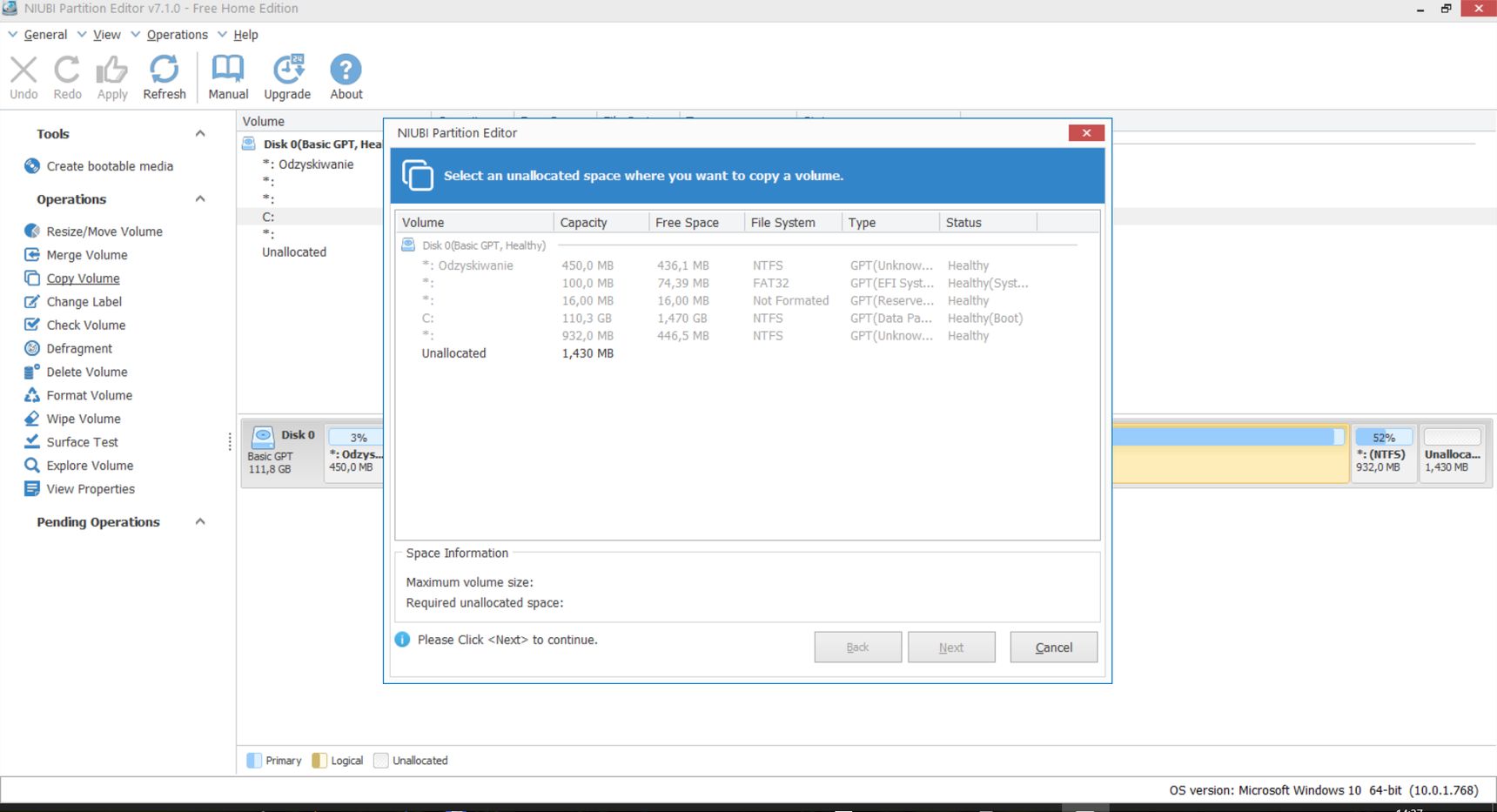Click the Redo toolbar icon
Screen dimensions: 1497x812
(x=67, y=70)
